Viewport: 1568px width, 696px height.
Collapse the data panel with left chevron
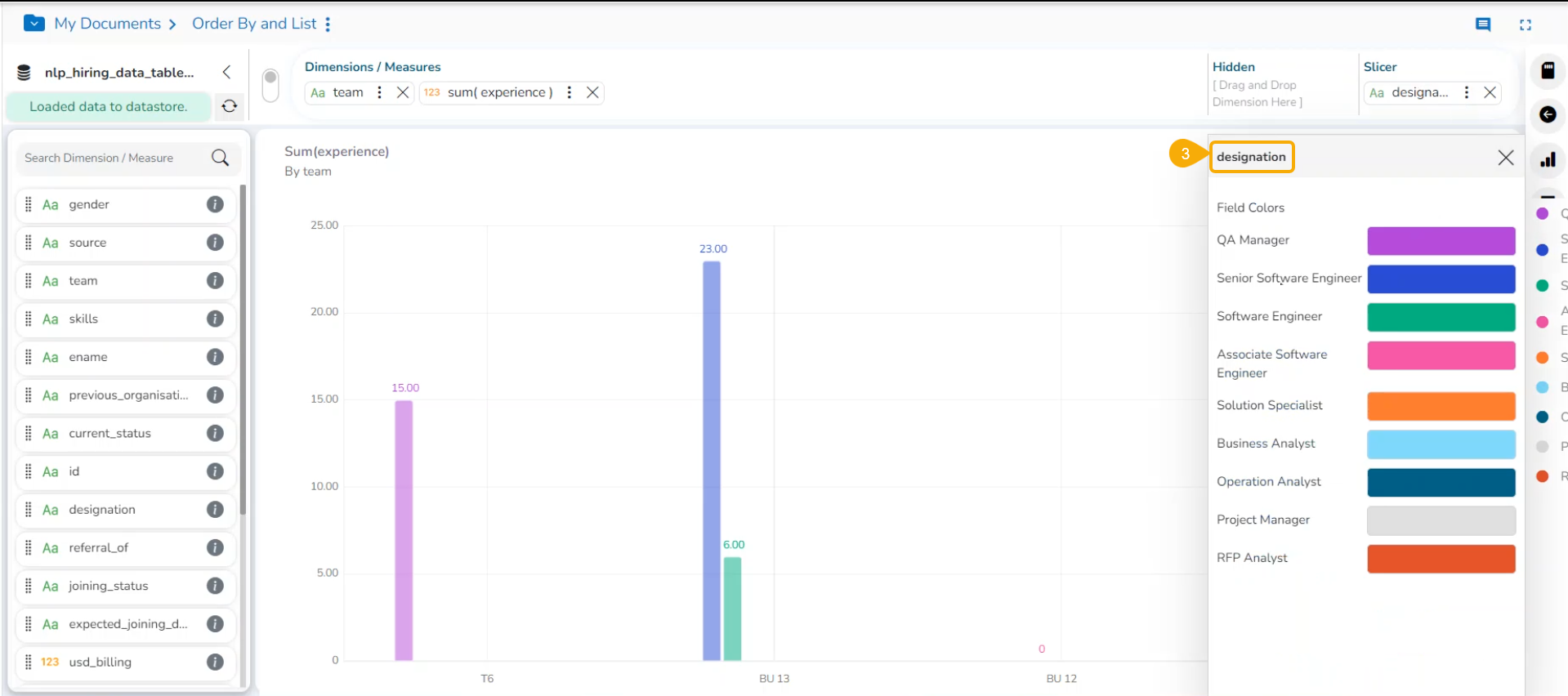pos(227,72)
